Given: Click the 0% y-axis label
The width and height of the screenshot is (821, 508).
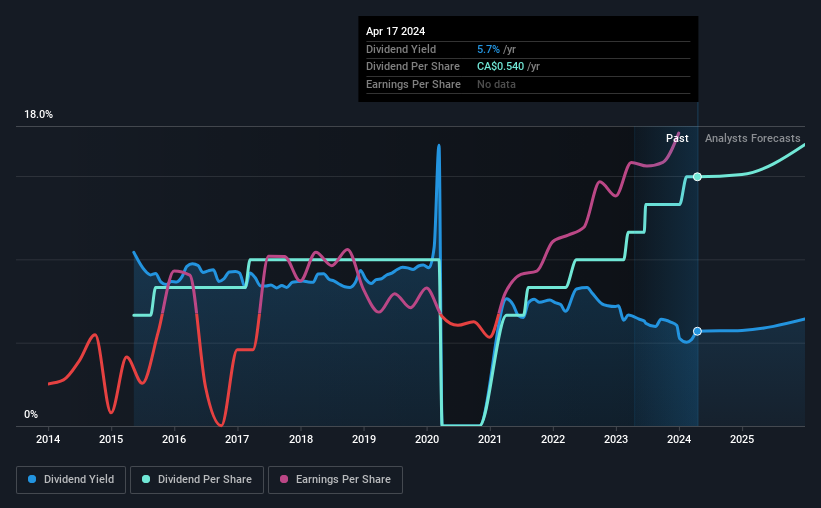Looking at the screenshot, I should coord(31,414).
